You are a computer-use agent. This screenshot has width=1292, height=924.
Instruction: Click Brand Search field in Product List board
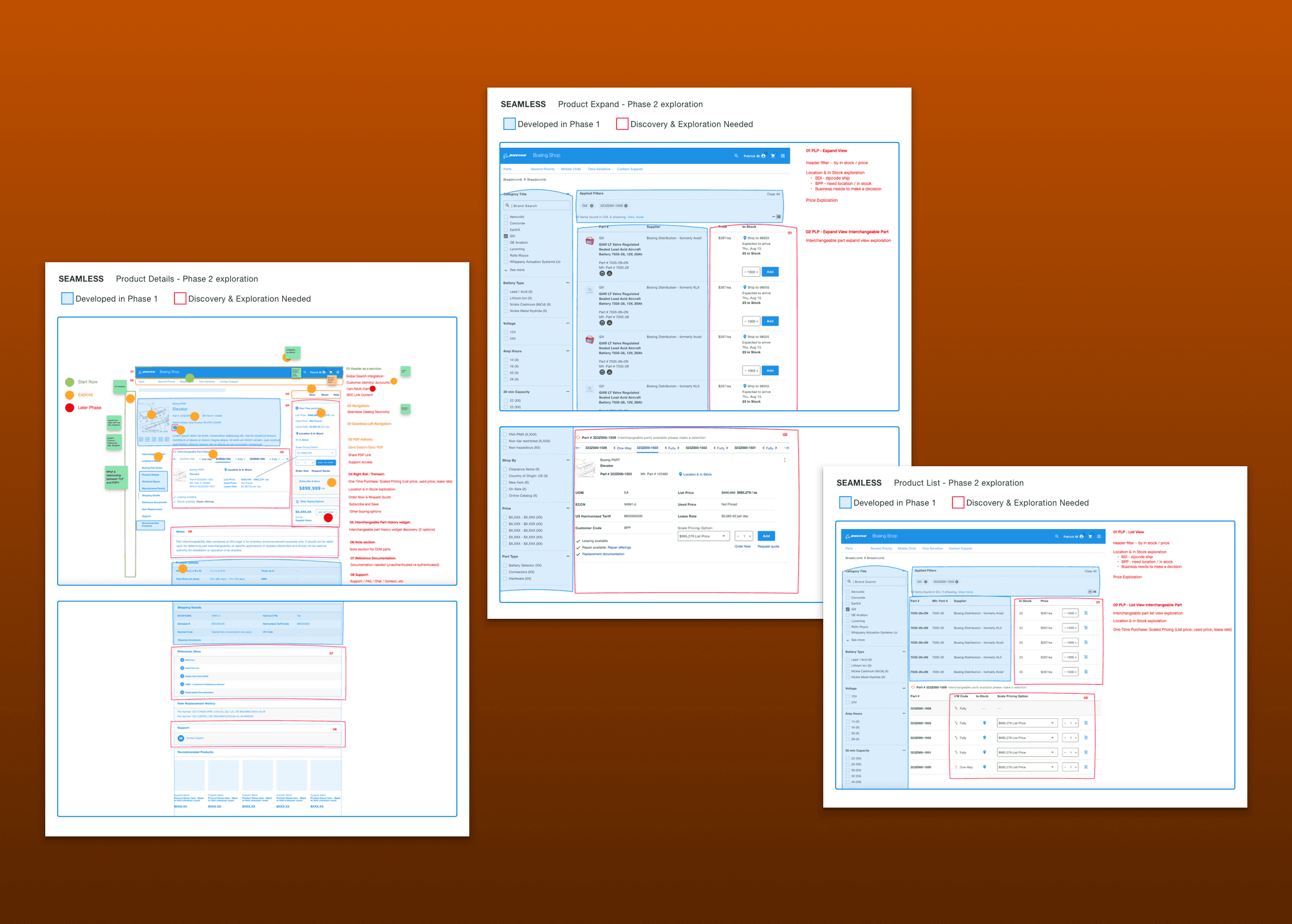click(876, 582)
